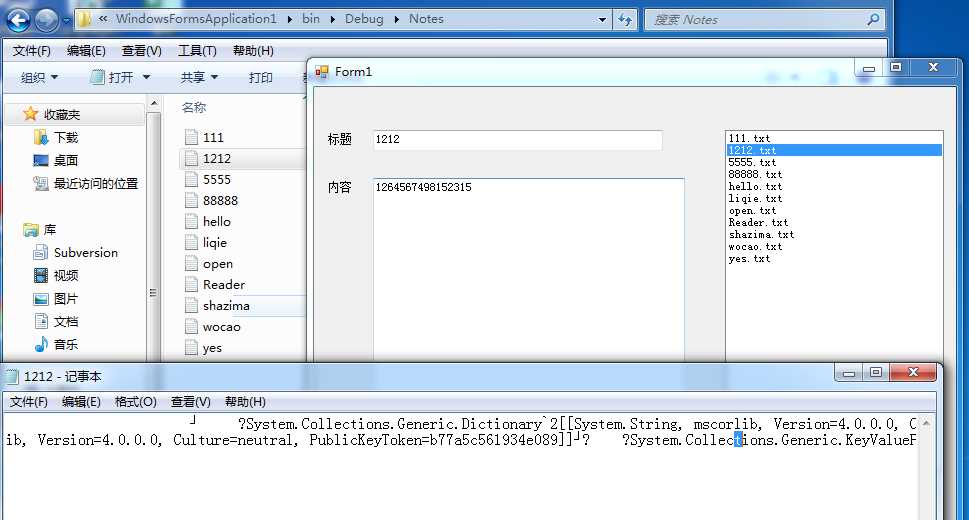
Task: Click the sidebar scrollbar up arrow
Action: (154, 102)
